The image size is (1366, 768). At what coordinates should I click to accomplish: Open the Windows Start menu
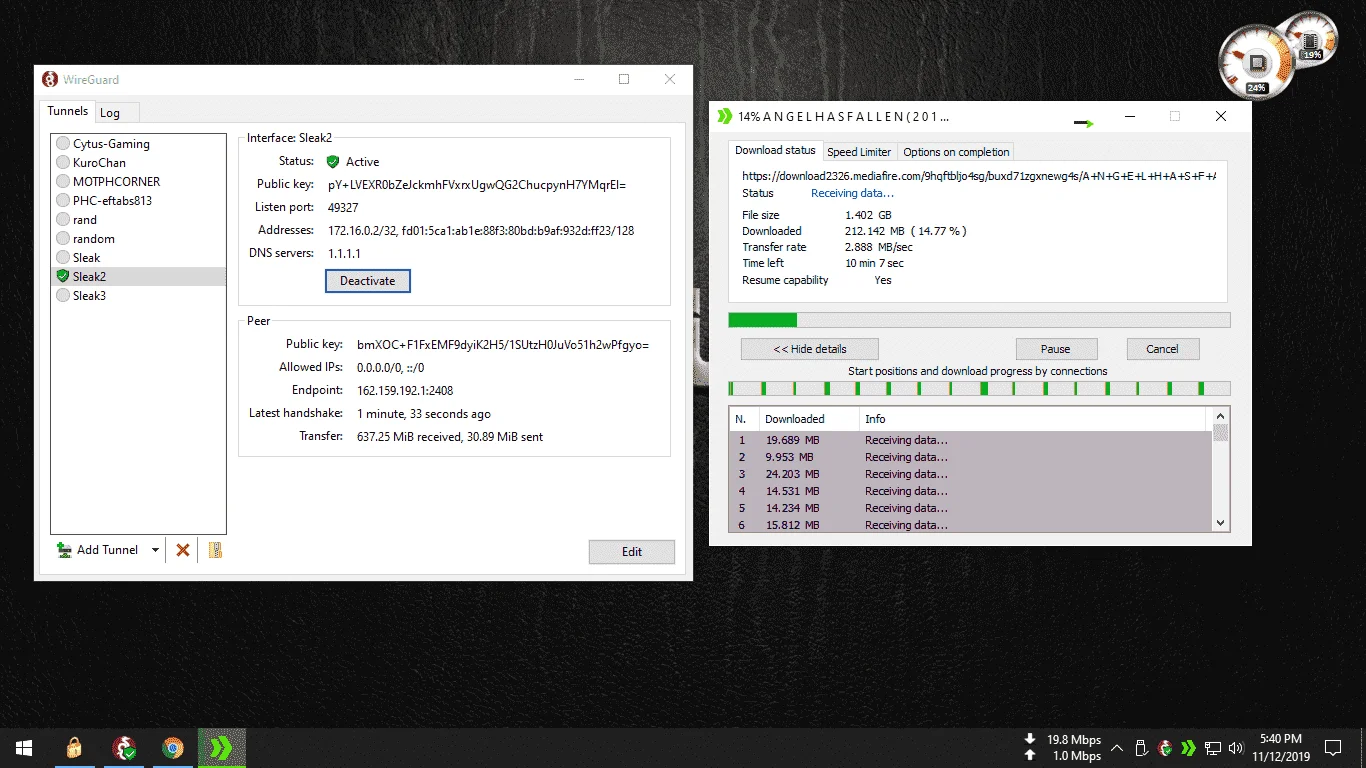[24, 747]
